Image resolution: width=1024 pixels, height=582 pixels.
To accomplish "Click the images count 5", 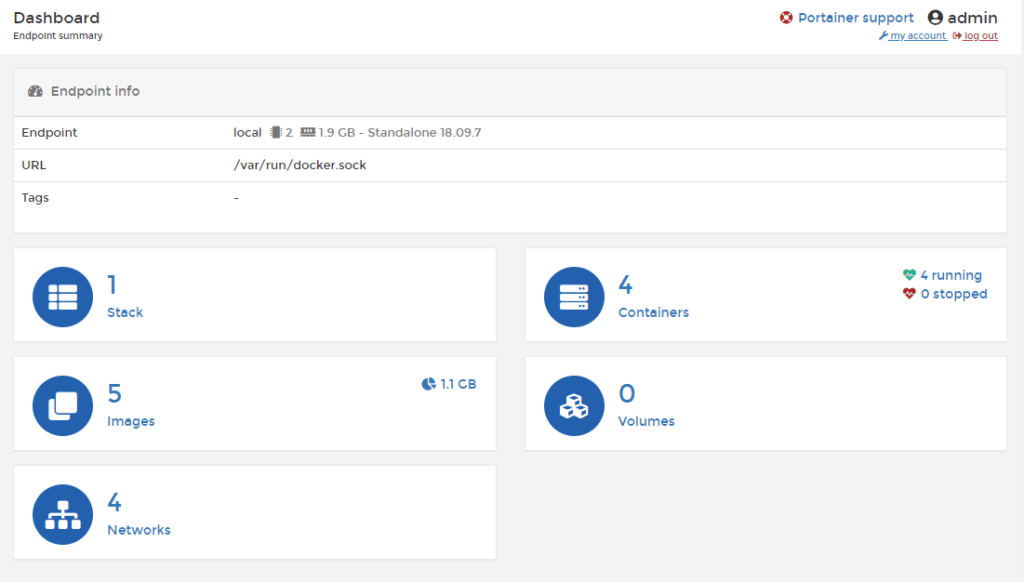I will tap(114, 394).
